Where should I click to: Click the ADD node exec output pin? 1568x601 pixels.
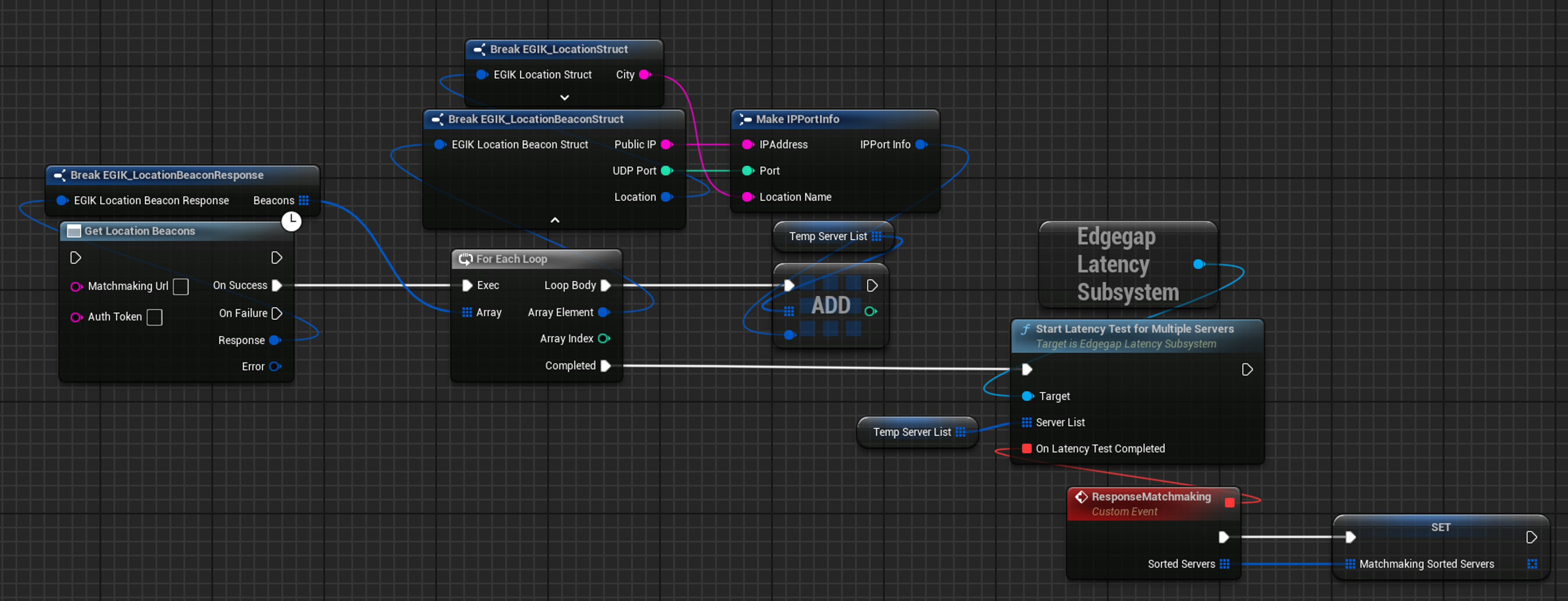click(x=872, y=285)
